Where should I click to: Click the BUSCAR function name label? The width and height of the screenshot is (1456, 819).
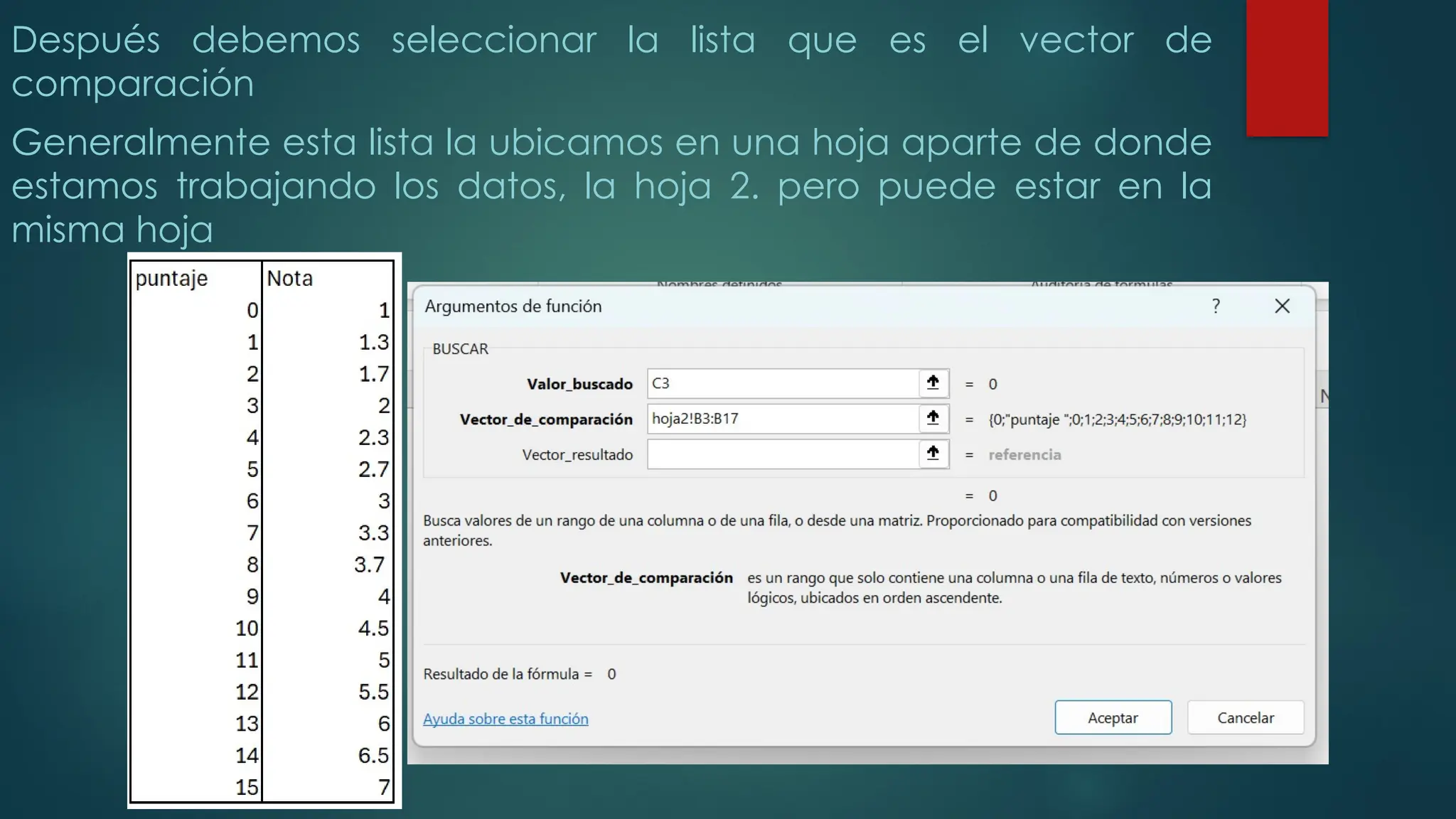point(460,349)
